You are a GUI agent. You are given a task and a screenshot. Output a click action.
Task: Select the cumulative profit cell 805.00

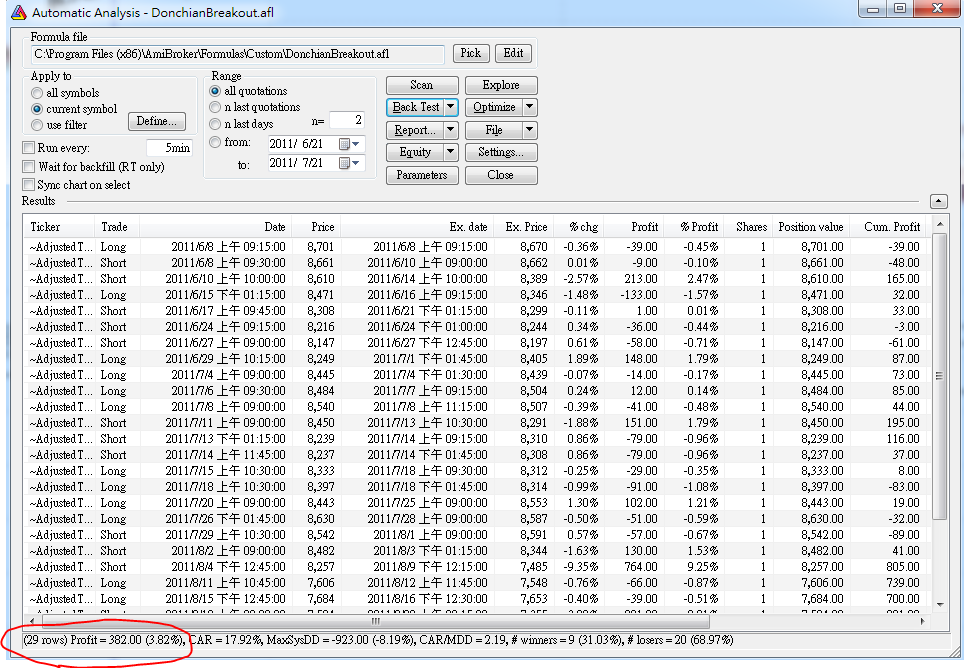tap(903, 567)
